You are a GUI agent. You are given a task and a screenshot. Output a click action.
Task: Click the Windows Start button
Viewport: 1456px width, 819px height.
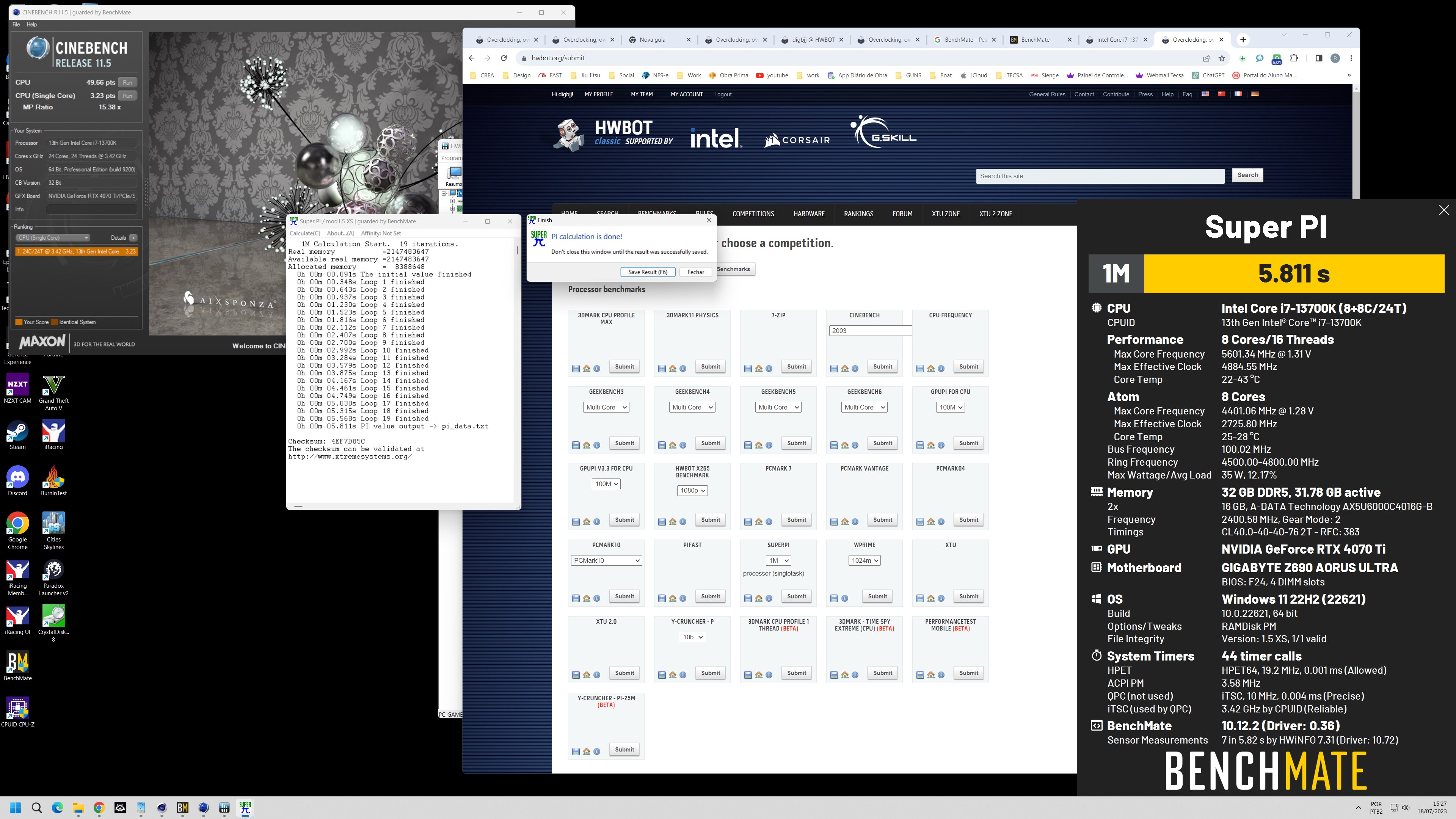(x=15, y=808)
